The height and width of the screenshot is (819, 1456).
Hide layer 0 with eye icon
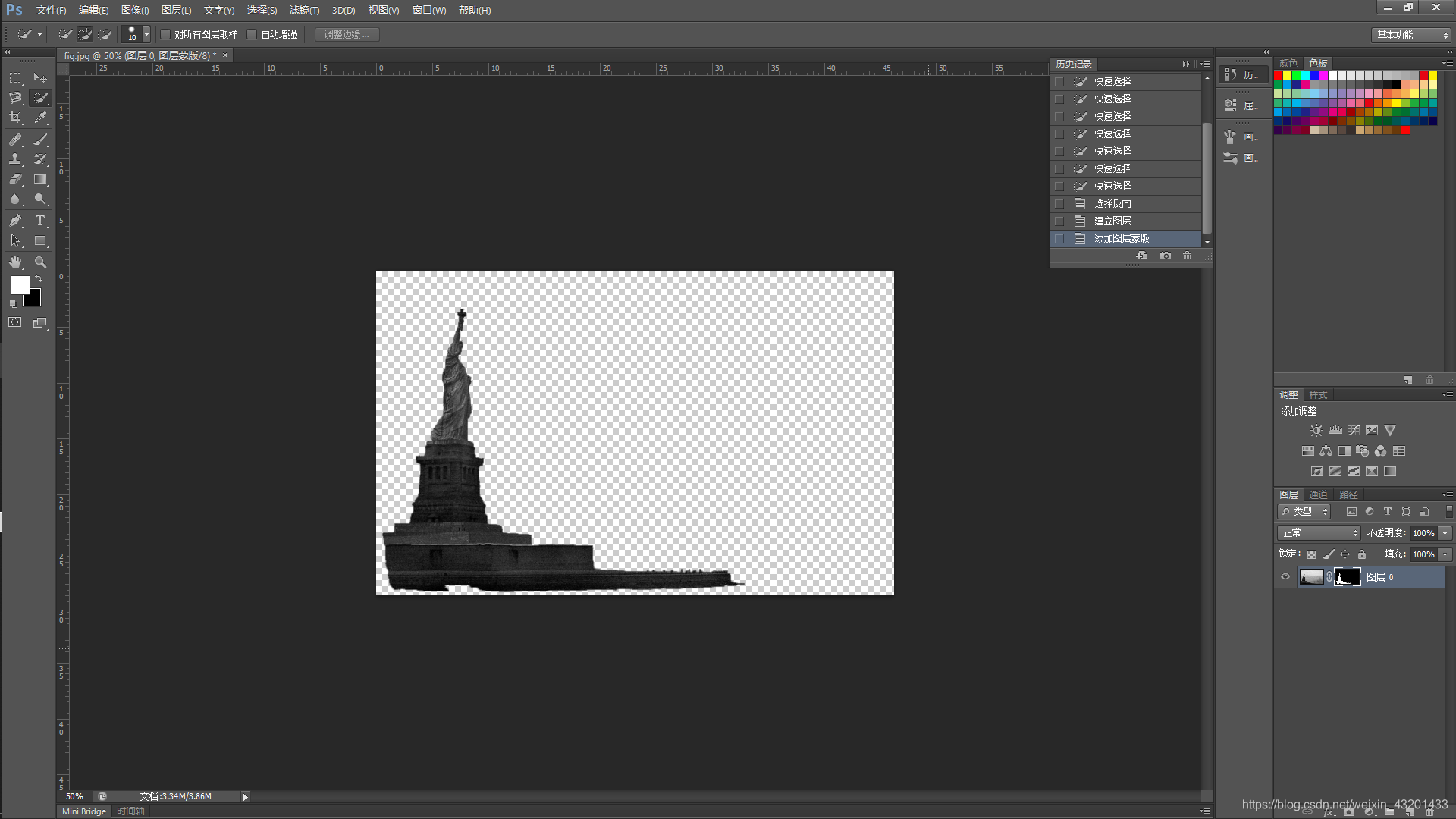coord(1285,577)
